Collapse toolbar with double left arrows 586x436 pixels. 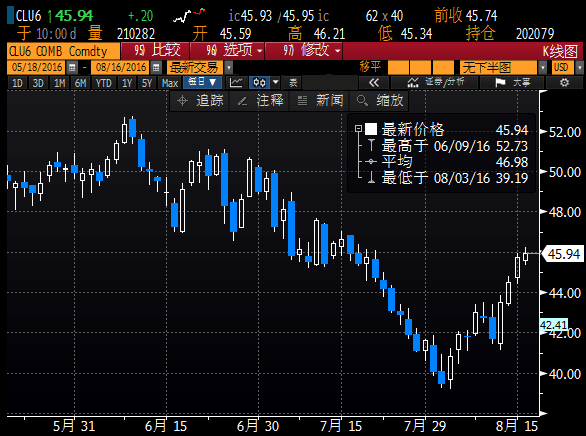(374, 83)
